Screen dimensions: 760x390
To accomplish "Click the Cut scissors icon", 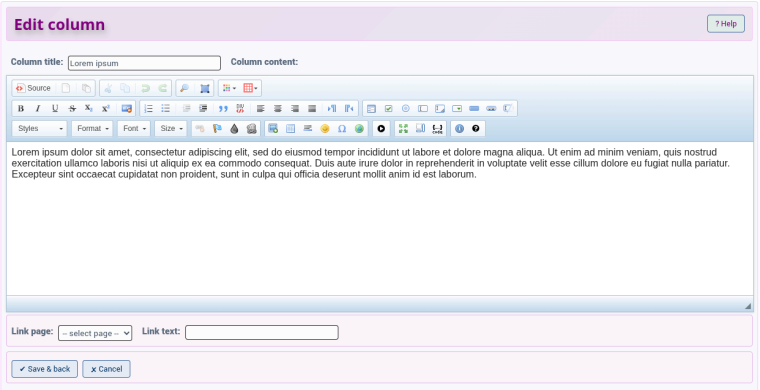I will click(109, 88).
